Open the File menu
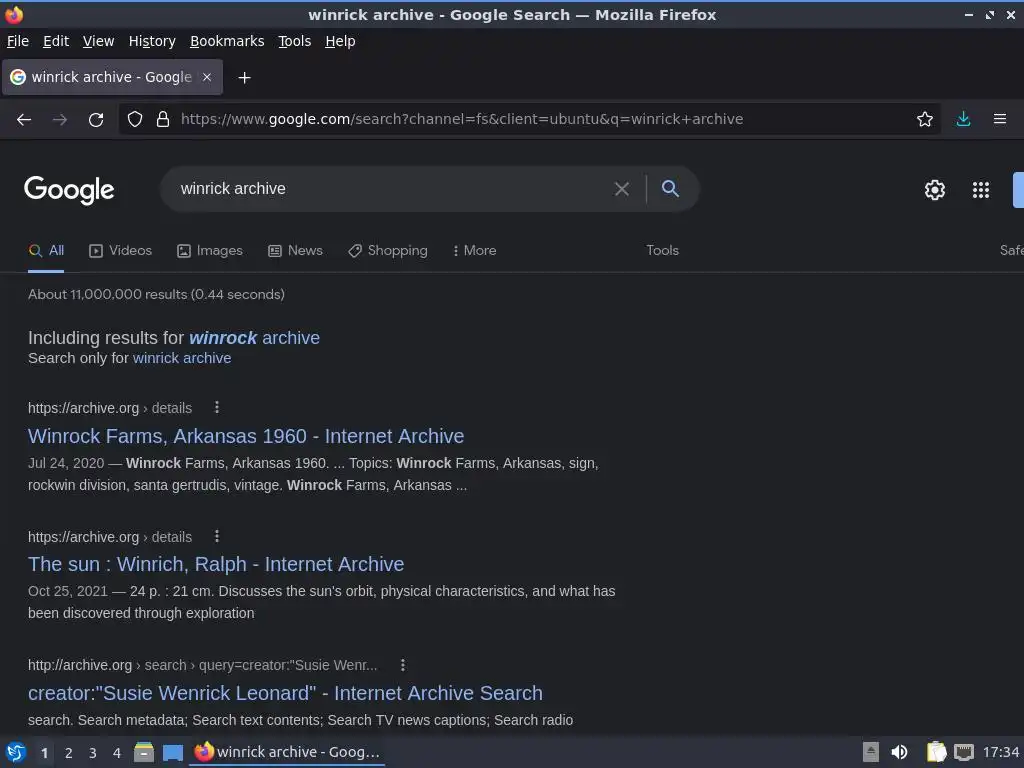This screenshot has height=768, width=1024. [18, 41]
